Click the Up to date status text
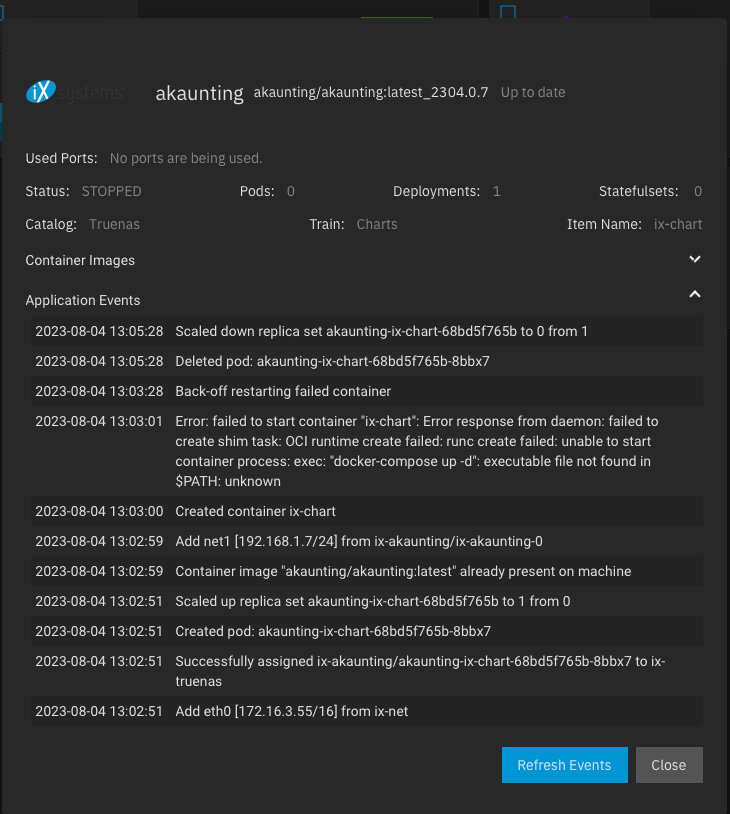Screen dimensions: 730x814 [533, 92]
